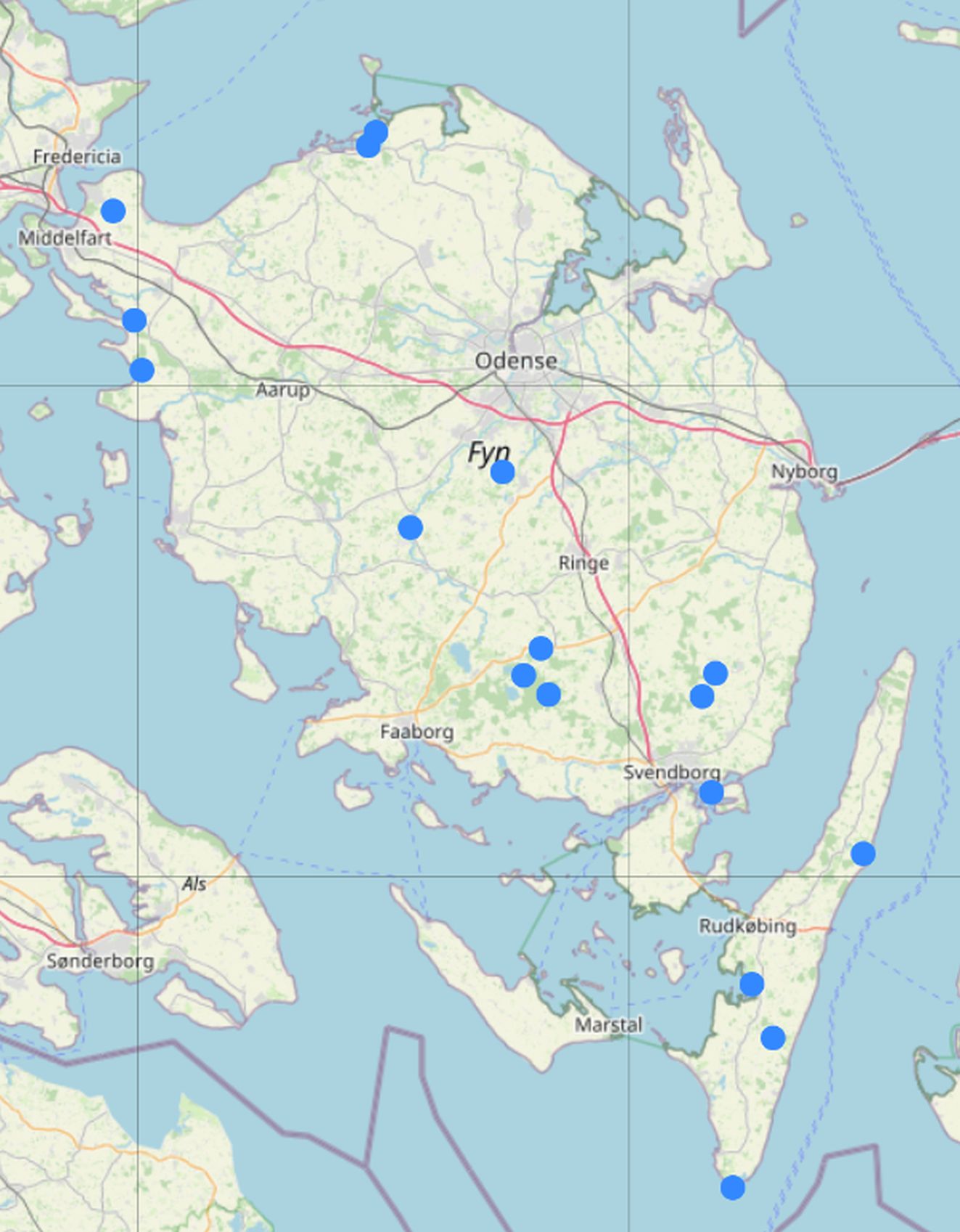
Task: Select the marker just northeast of Middelfart
Action: 112,211
